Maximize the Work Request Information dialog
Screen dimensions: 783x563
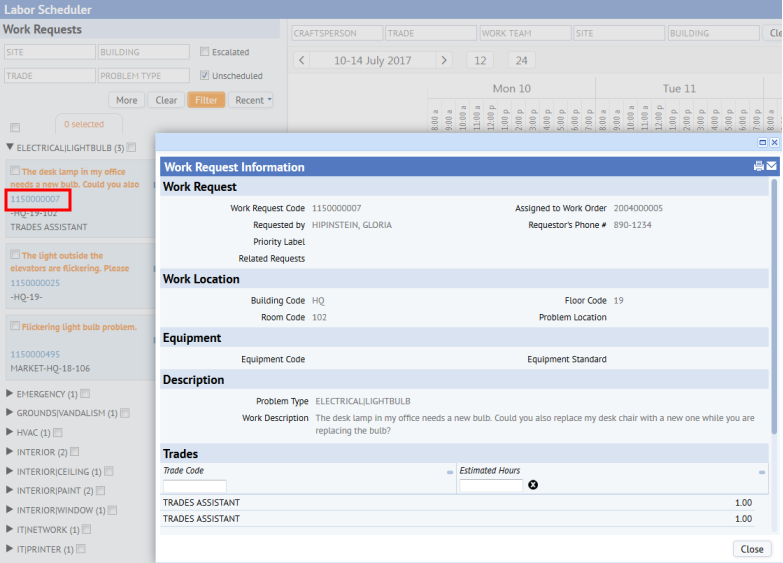point(762,143)
